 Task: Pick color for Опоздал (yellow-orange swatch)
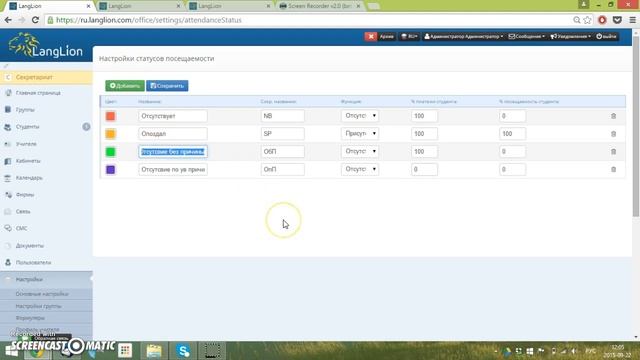tap(110, 133)
